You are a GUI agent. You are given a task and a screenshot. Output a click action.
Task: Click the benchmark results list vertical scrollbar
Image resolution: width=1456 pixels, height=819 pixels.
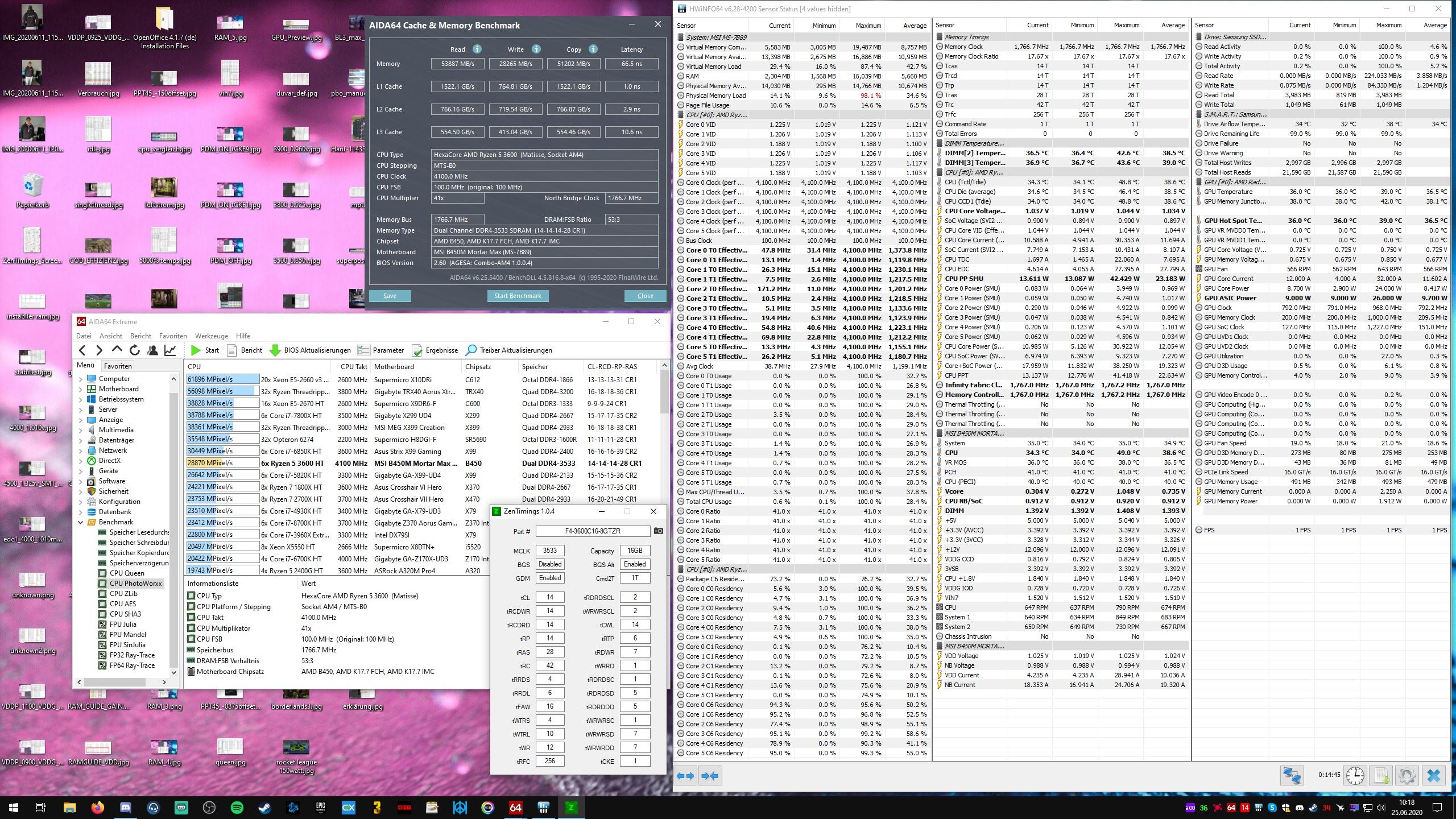click(x=664, y=468)
